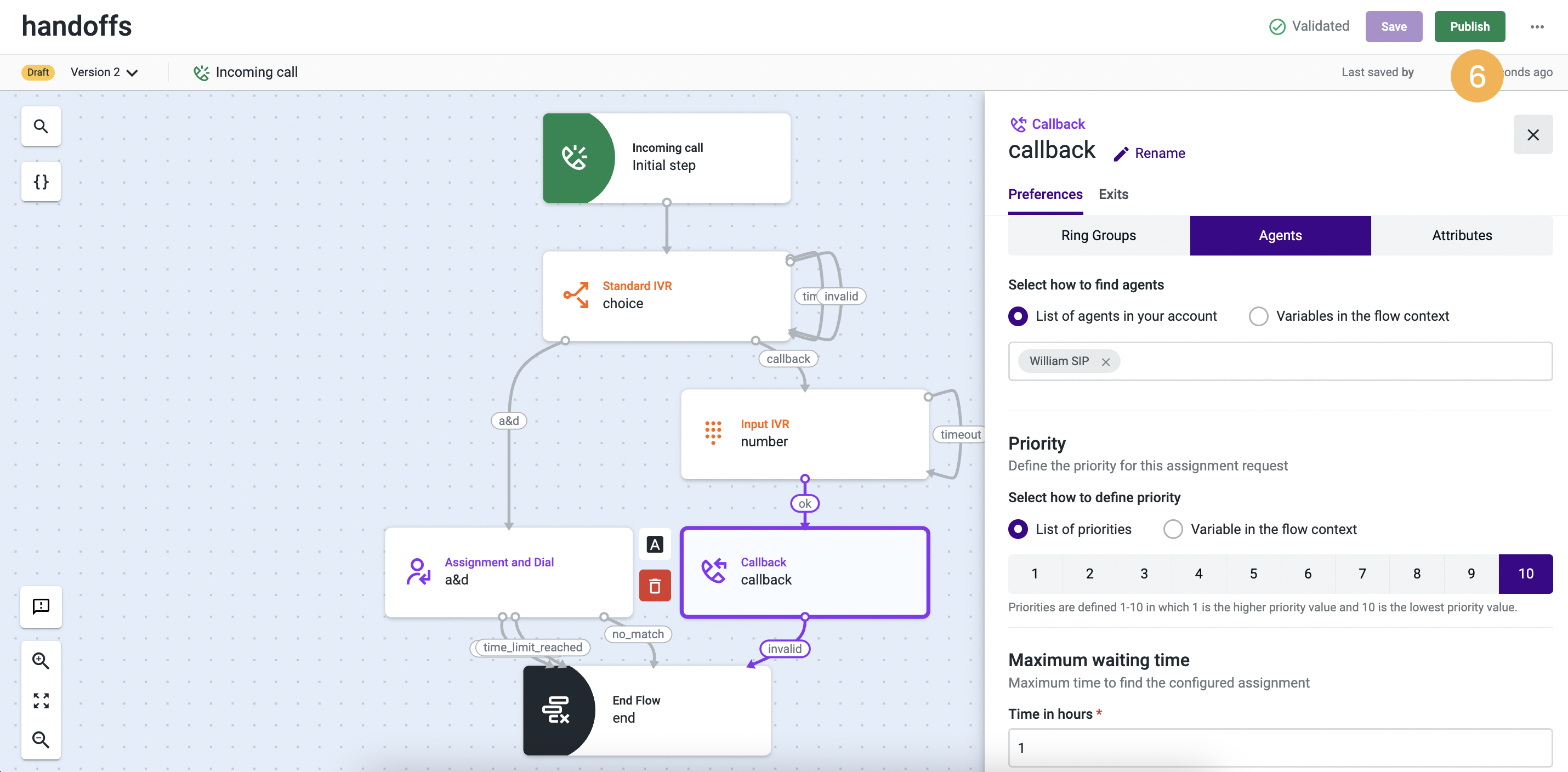This screenshot has height=772, width=1568.
Task: Click the feedback message icon
Action: click(x=41, y=606)
